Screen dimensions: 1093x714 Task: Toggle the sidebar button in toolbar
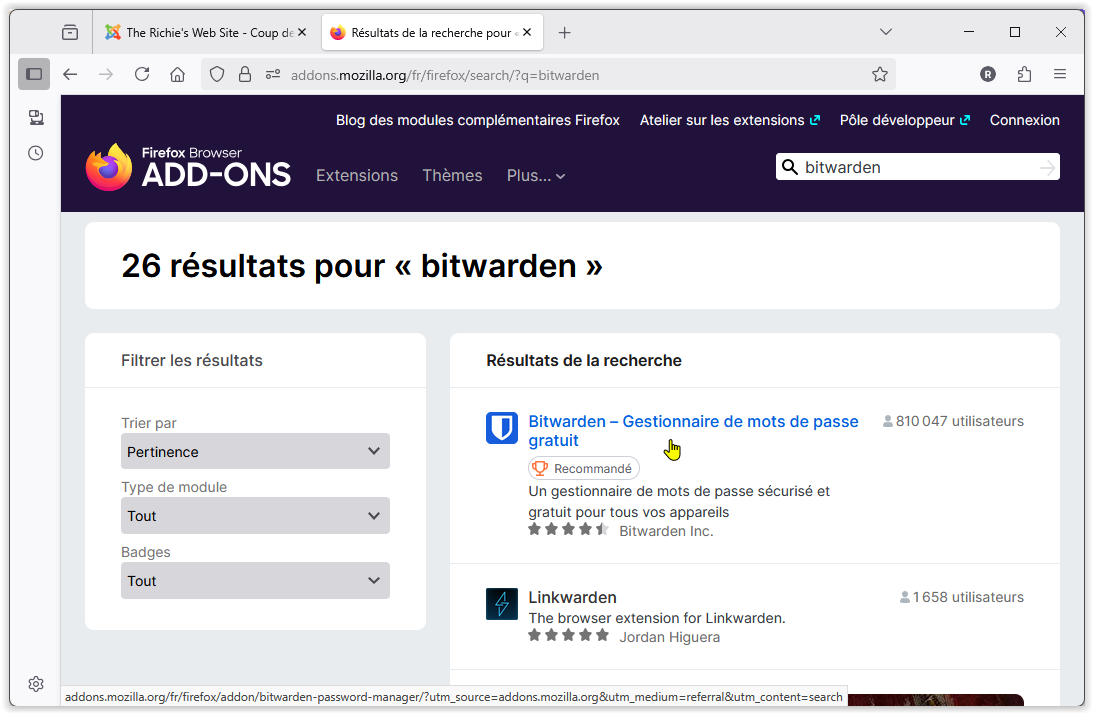(x=34, y=75)
